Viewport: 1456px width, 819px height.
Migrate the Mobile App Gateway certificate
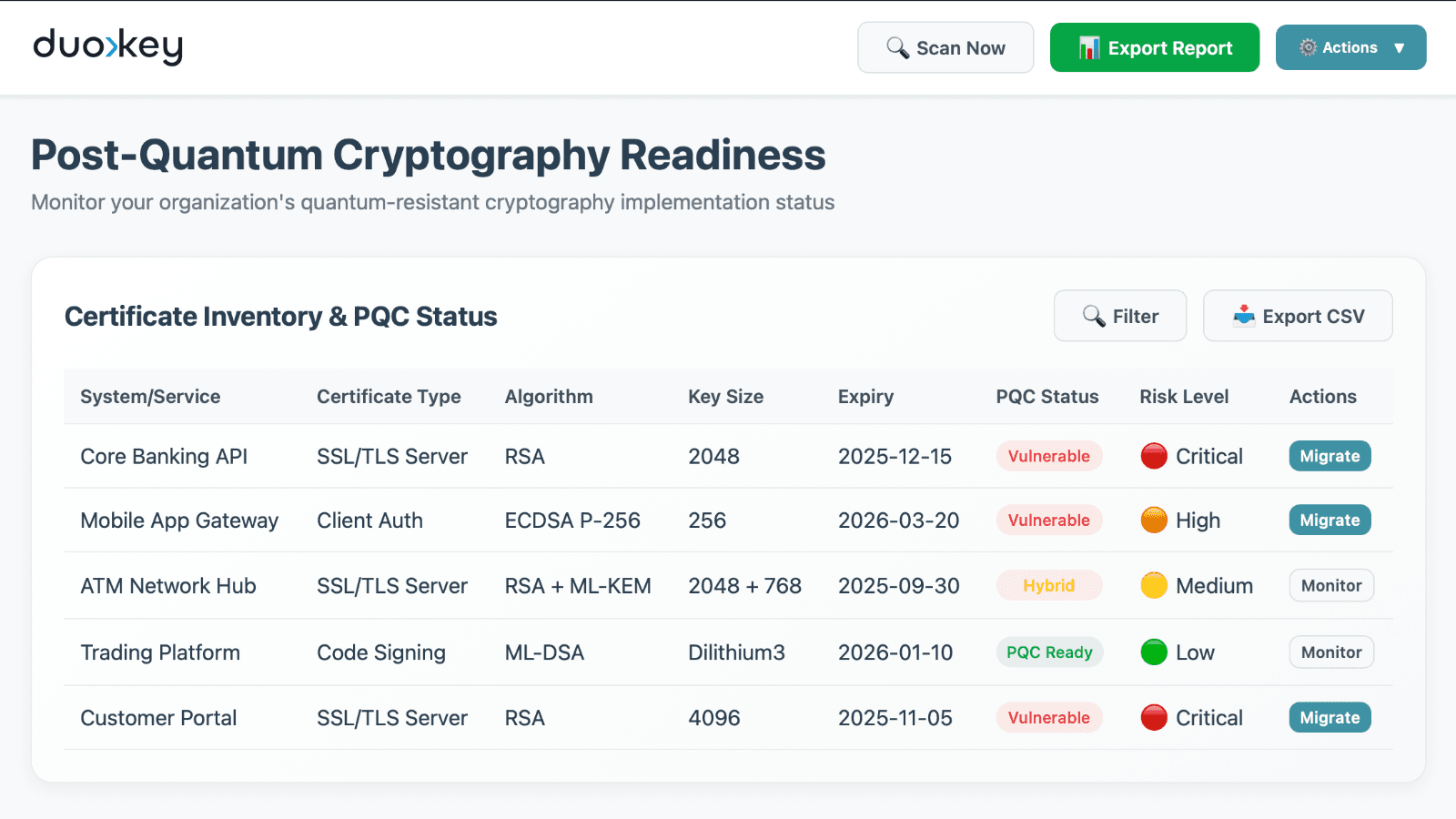1330,521
